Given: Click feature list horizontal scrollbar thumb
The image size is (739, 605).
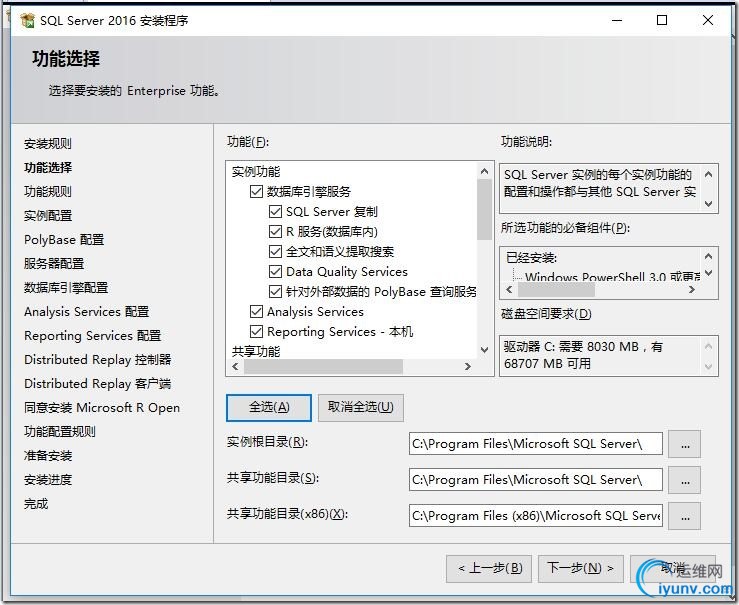Looking at the screenshot, I should tap(323, 367).
